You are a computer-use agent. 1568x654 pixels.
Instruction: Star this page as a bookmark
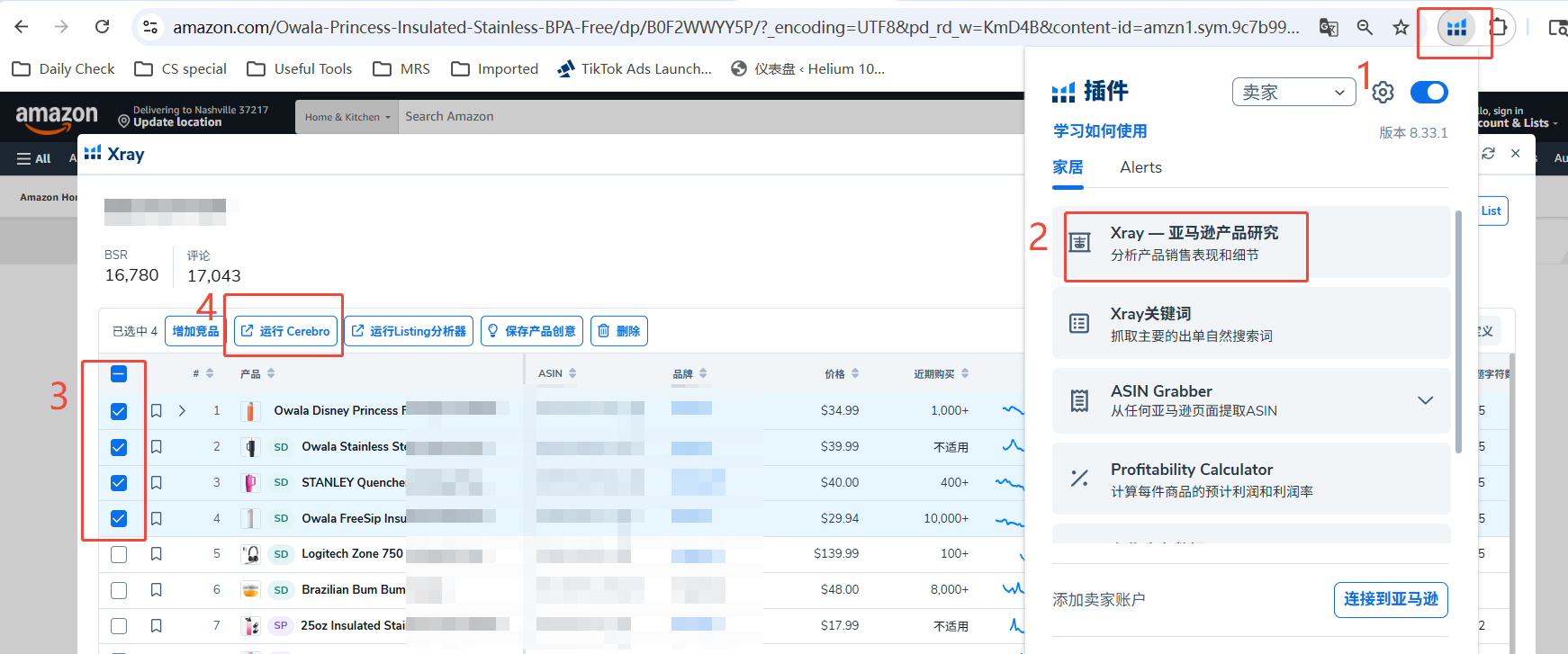1401,28
